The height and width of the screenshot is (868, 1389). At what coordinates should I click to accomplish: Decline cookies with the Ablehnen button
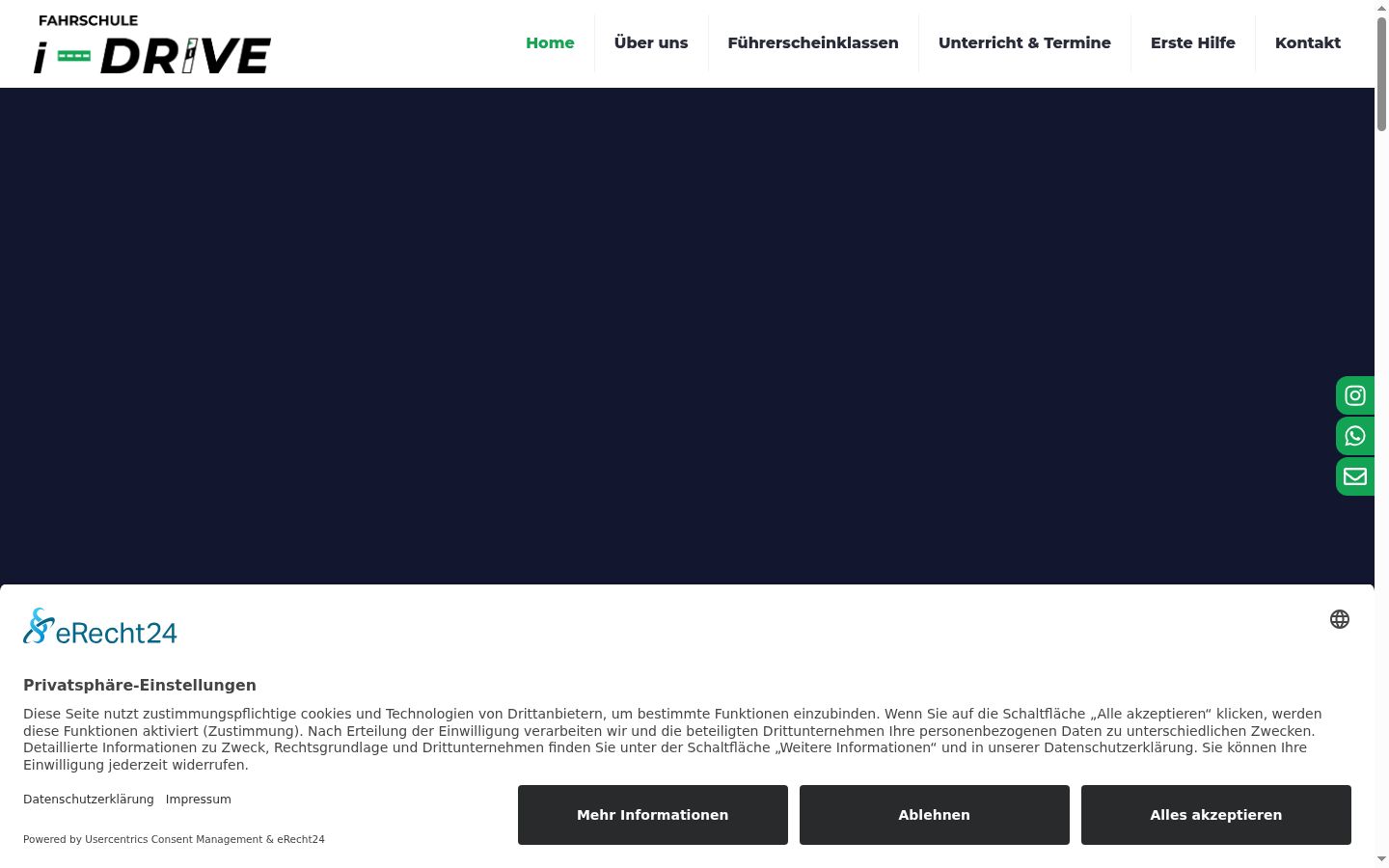(935, 815)
